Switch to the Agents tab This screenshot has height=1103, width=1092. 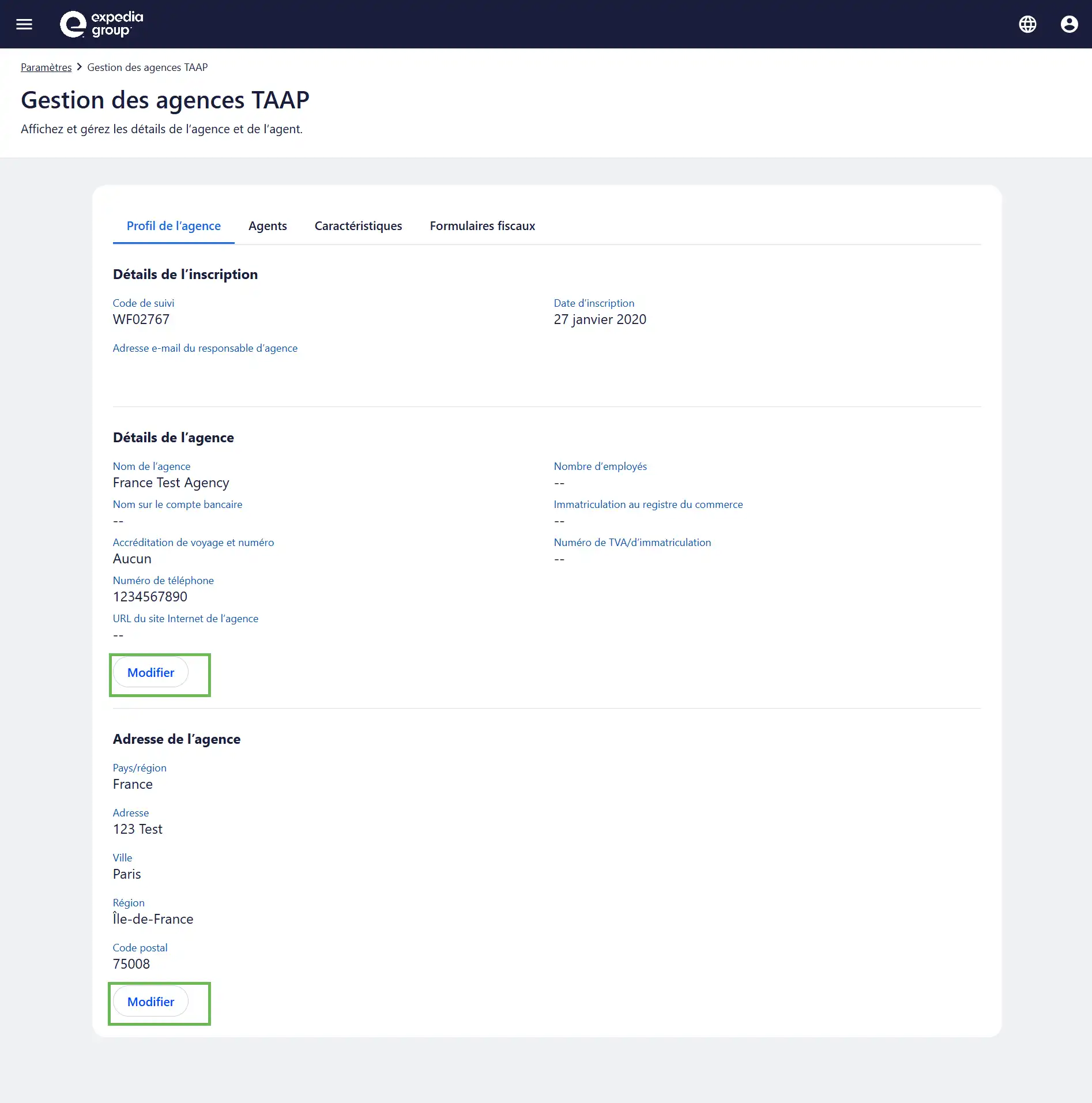[x=268, y=226]
